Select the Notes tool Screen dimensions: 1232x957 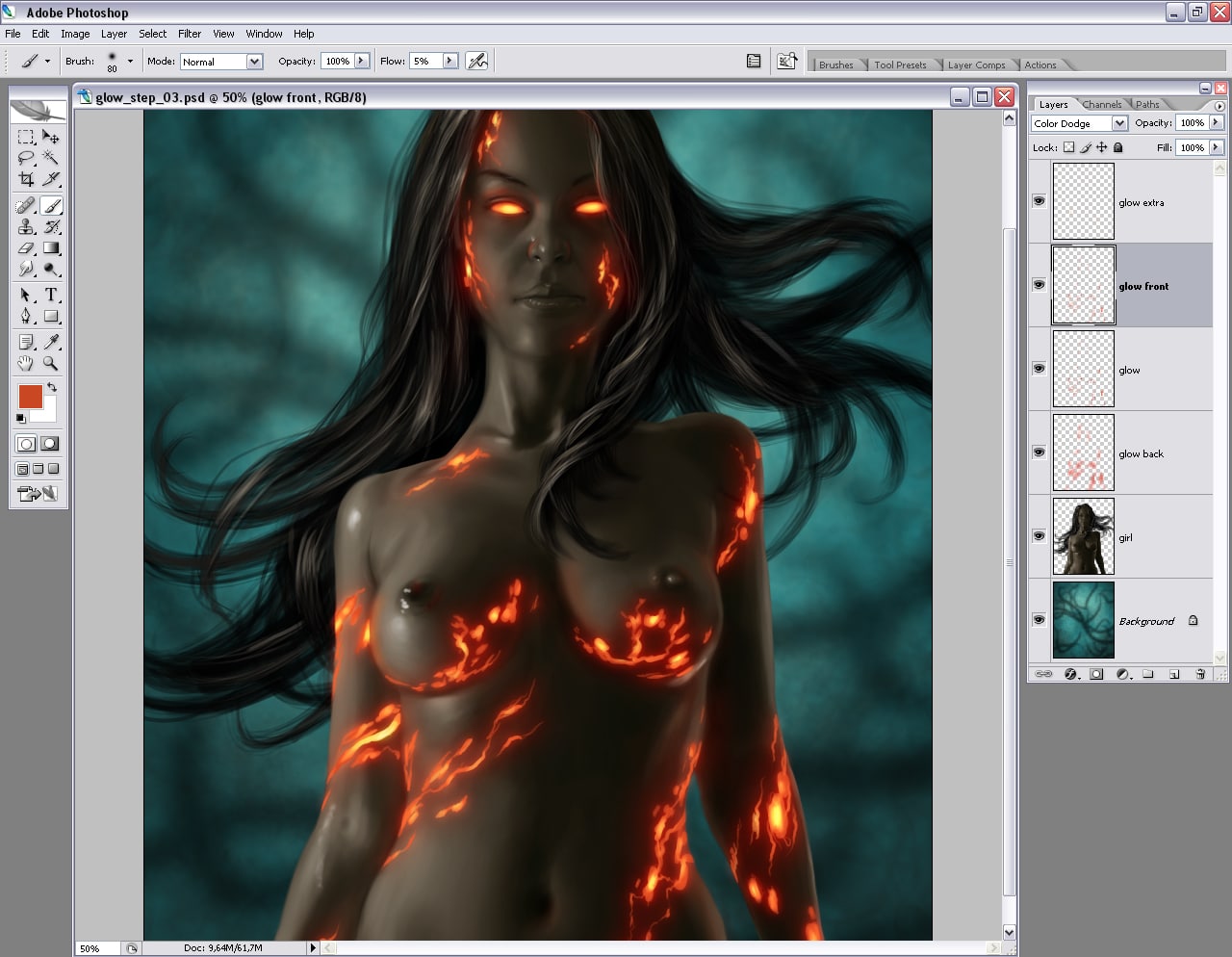[x=26, y=342]
